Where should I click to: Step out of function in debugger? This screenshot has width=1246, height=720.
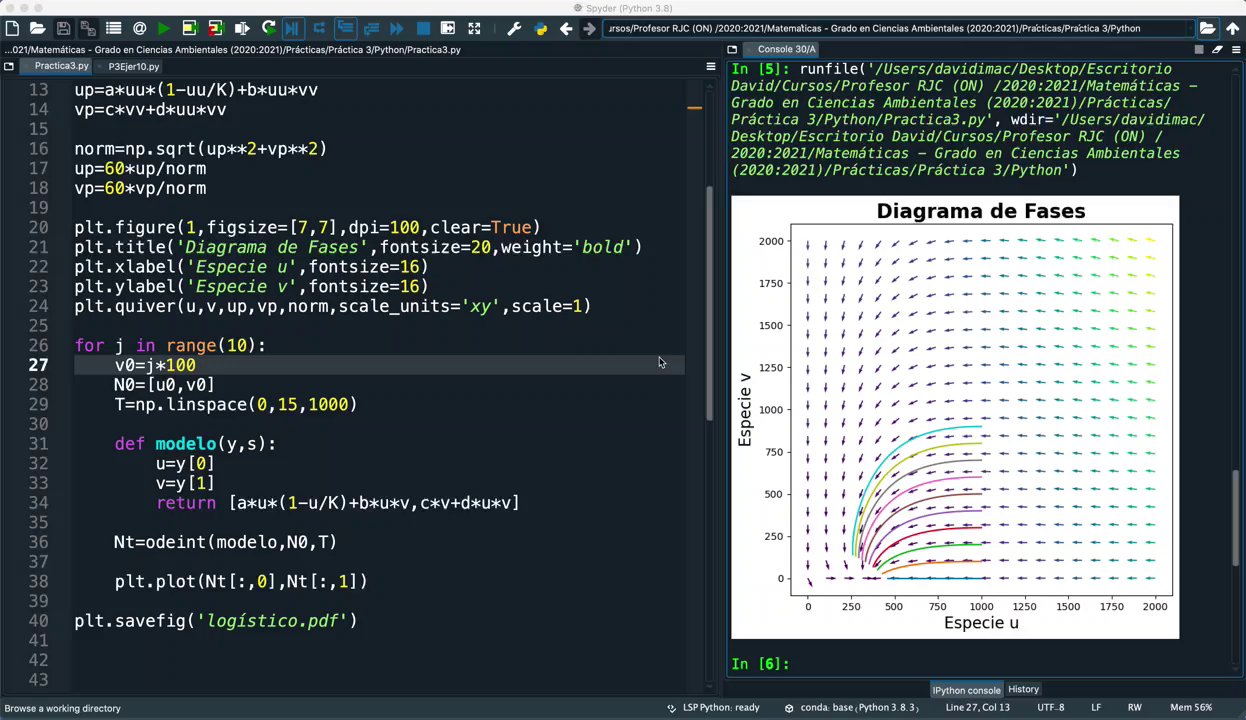click(x=371, y=28)
